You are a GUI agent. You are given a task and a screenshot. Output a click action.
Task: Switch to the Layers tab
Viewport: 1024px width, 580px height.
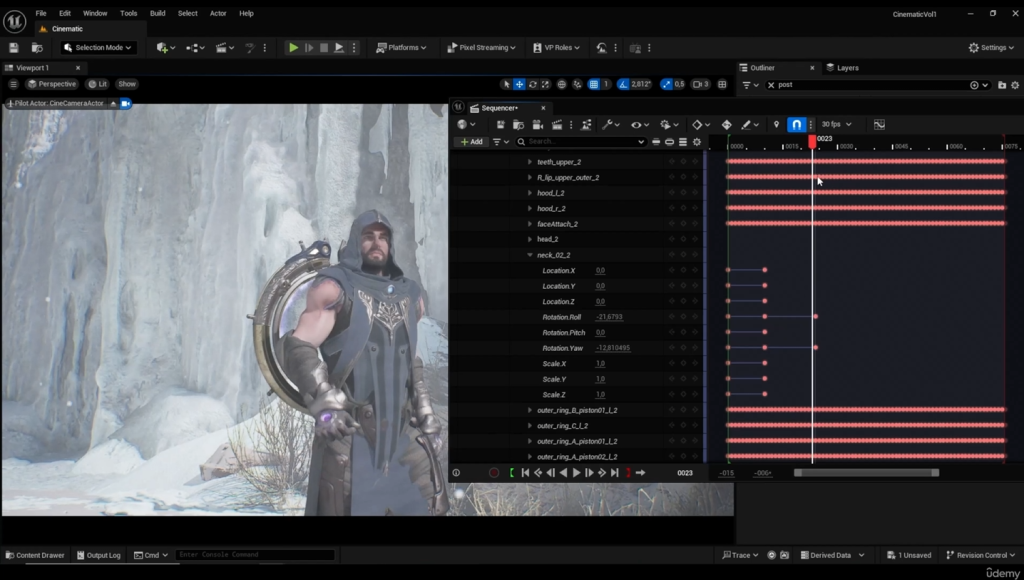[846, 68]
